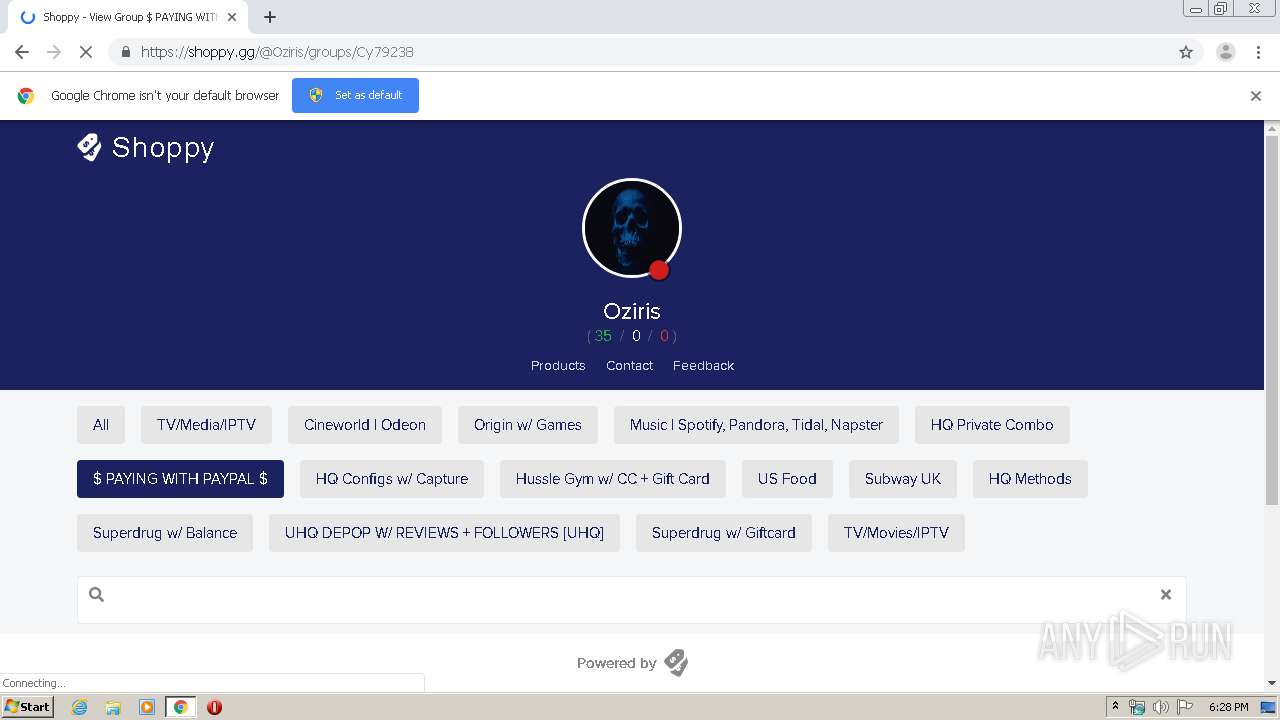
Task: Open the Chrome three-dot menu
Action: point(1258,52)
